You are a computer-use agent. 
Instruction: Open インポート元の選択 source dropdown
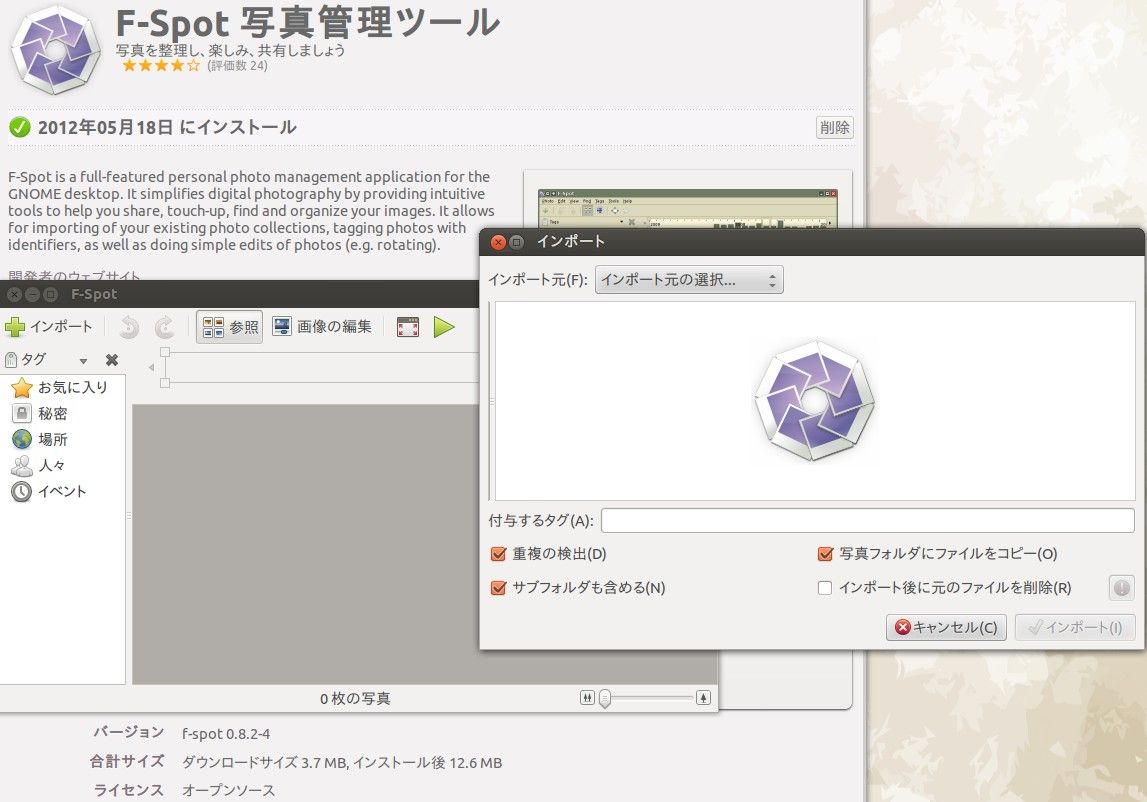(689, 280)
